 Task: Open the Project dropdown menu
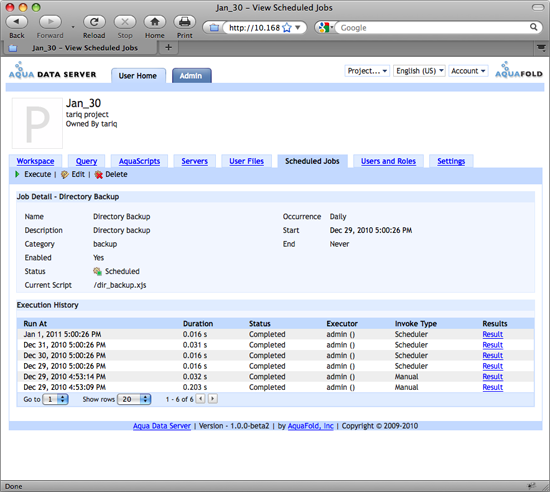pyautogui.click(x=367, y=71)
